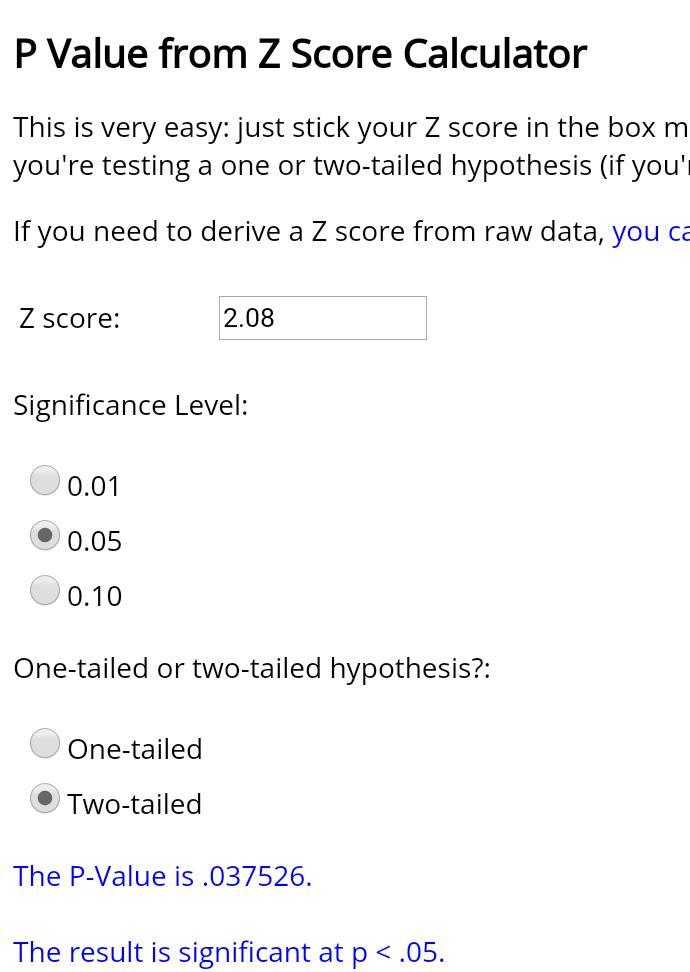Choose the Two-tailed hypothesis radio button

[x=45, y=799]
